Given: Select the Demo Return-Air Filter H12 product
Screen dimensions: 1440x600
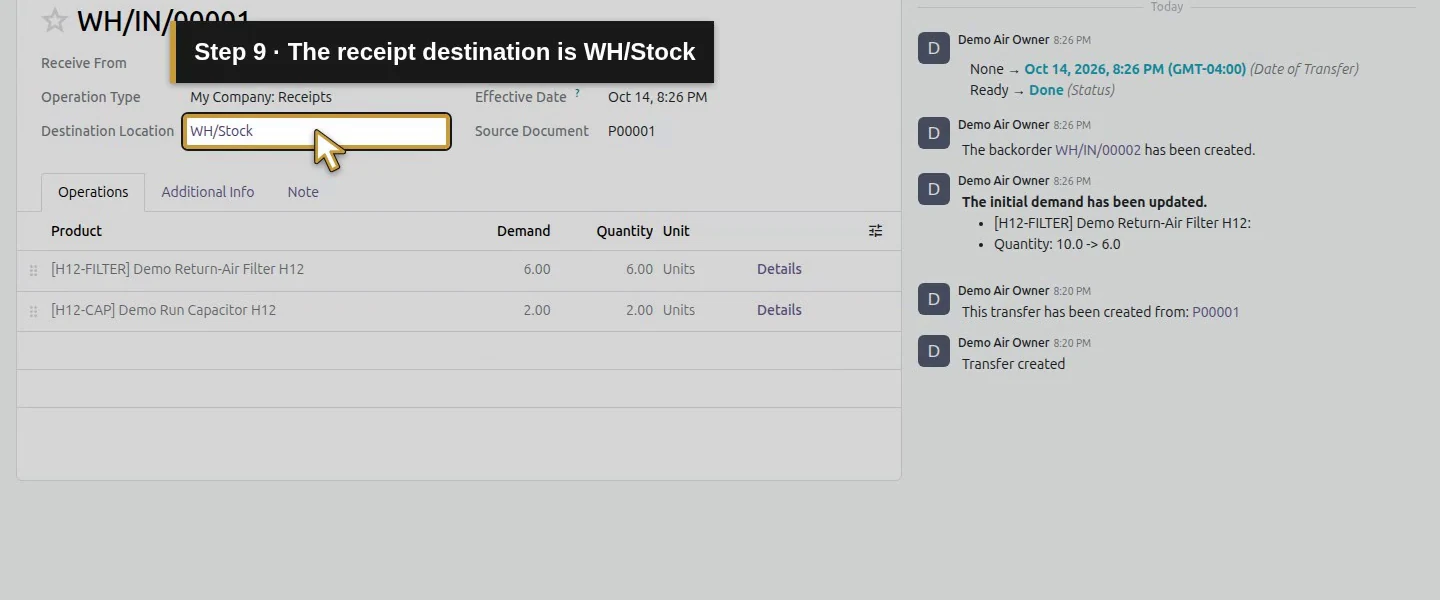Looking at the screenshot, I should coord(178,269).
